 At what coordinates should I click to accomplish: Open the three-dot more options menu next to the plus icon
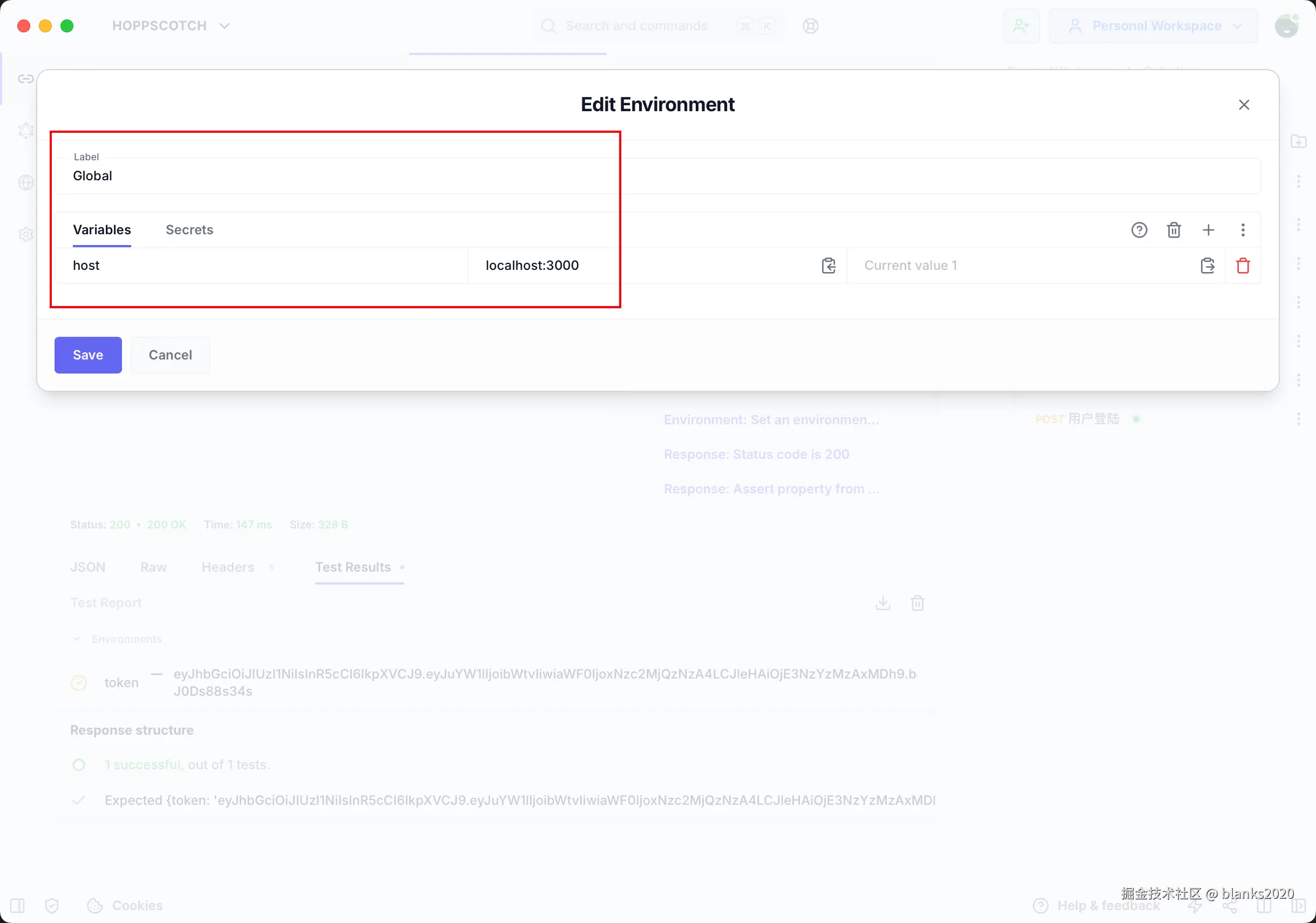pos(1243,230)
